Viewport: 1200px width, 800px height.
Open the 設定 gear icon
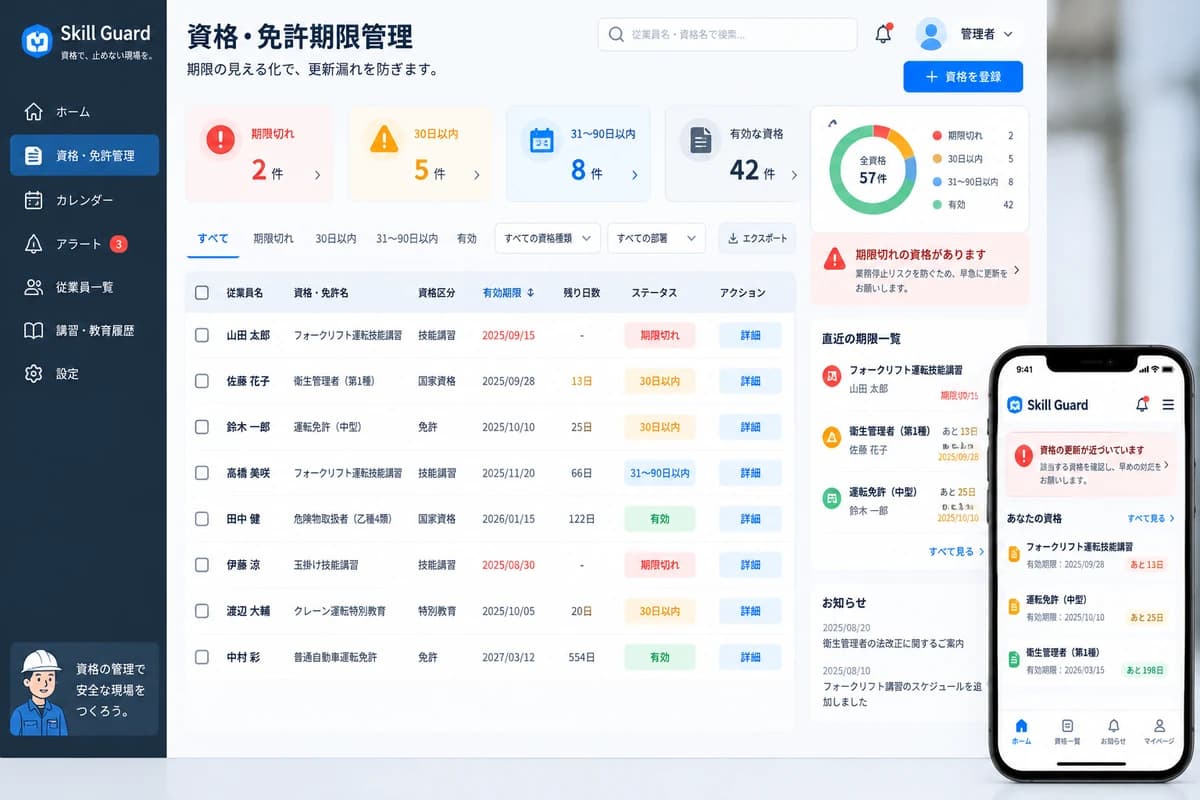[x=33, y=373]
